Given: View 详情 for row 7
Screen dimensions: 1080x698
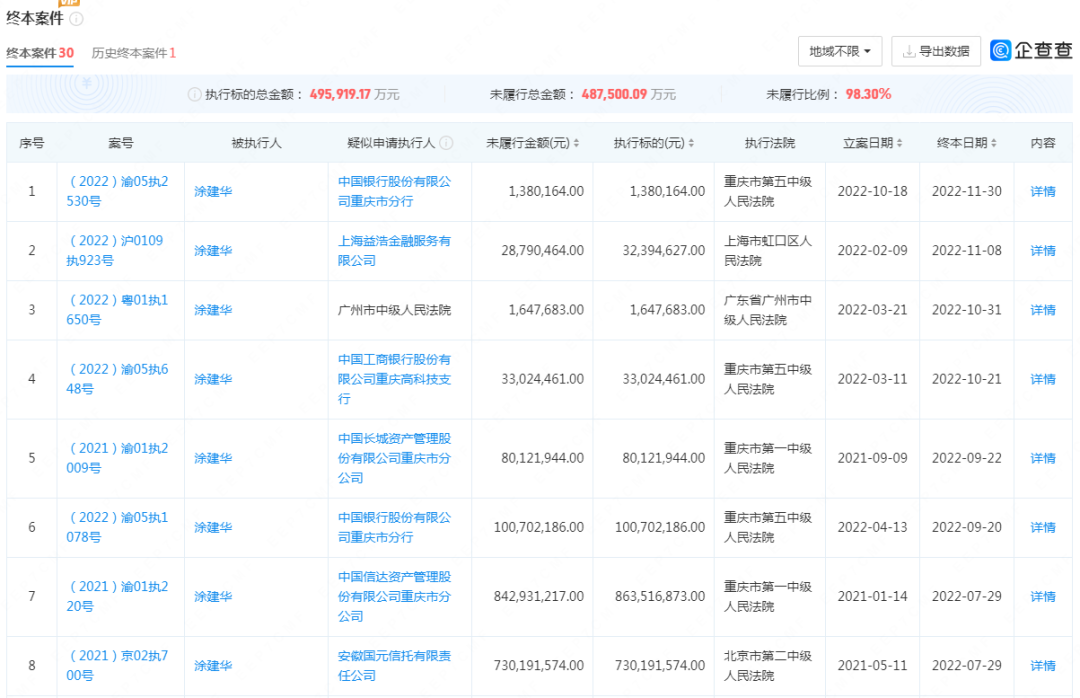Looking at the screenshot, I should click(1042, 596).
